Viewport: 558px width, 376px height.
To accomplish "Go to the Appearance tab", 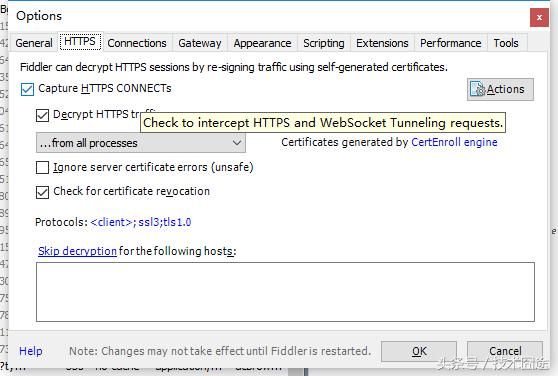I will [262, 43].
